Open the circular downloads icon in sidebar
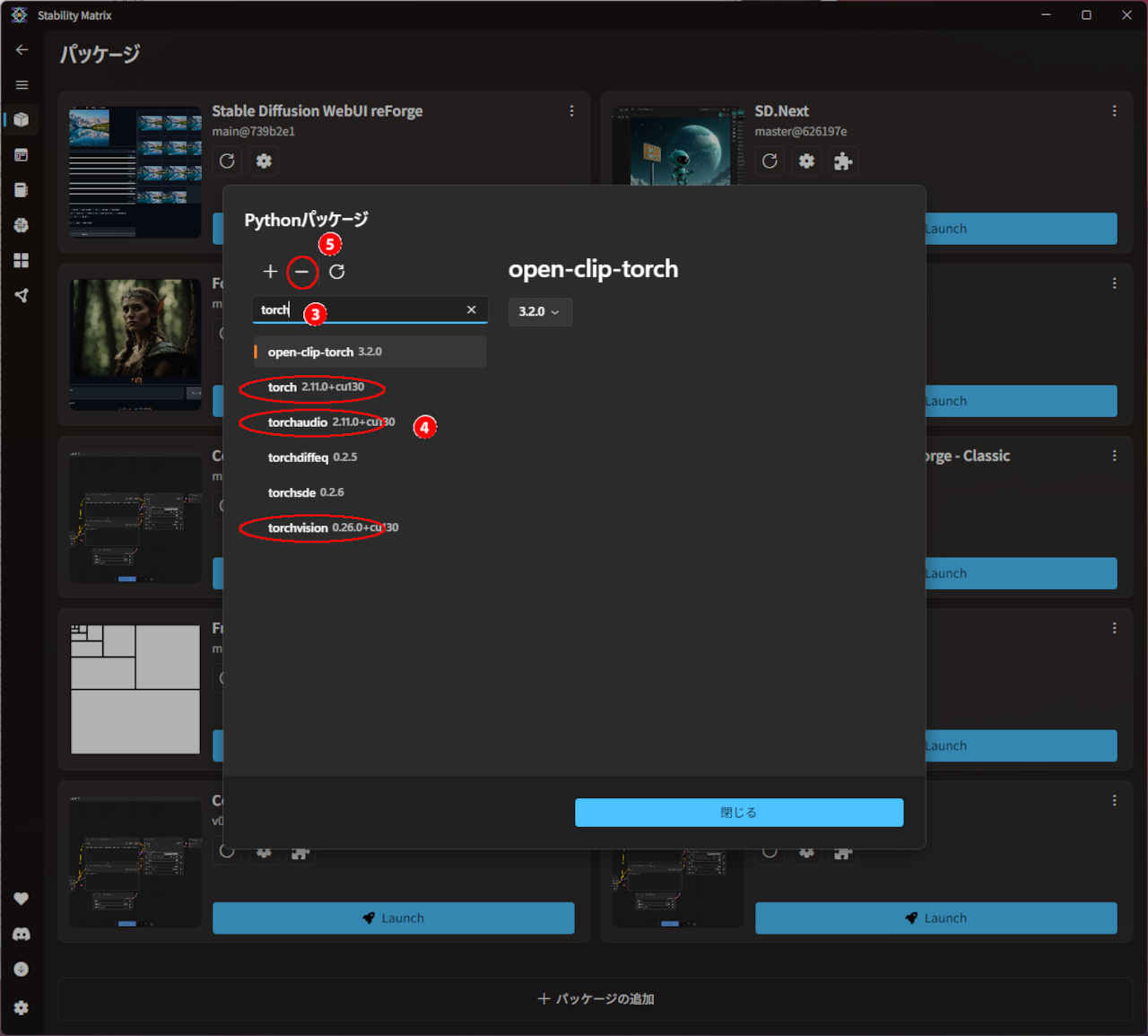 coord(22,969)
